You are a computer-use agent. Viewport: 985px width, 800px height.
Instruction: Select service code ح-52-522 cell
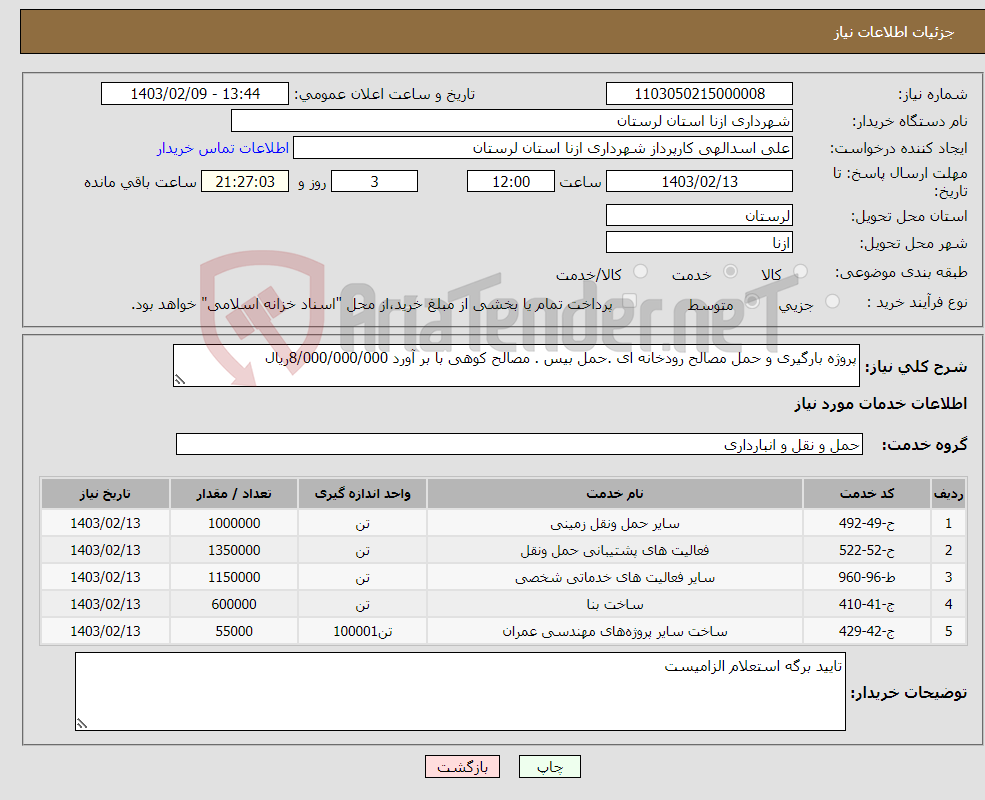tap(867, 550)
